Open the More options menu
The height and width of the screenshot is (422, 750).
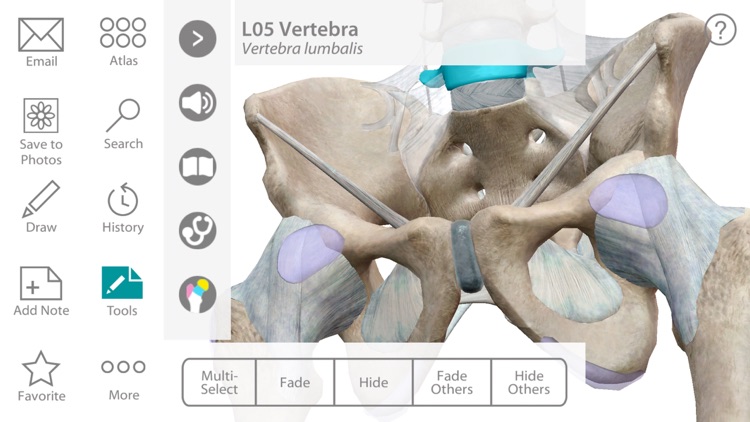tap(123, 380)
